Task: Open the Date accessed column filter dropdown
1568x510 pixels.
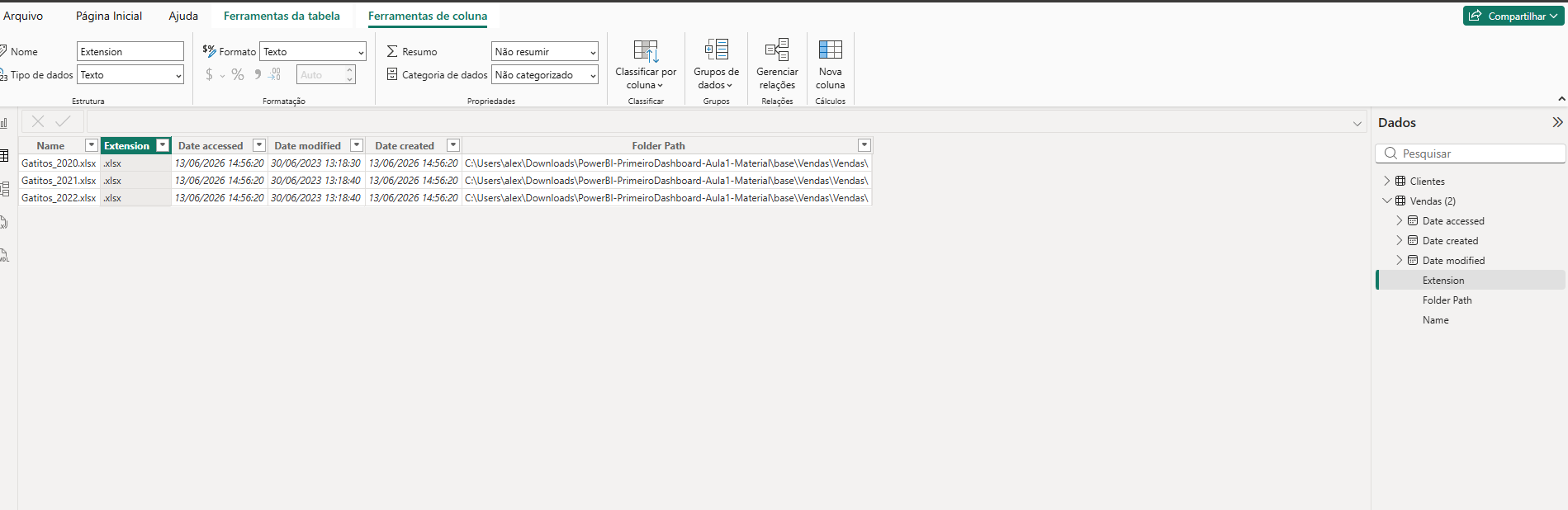Action: point(259,145)
